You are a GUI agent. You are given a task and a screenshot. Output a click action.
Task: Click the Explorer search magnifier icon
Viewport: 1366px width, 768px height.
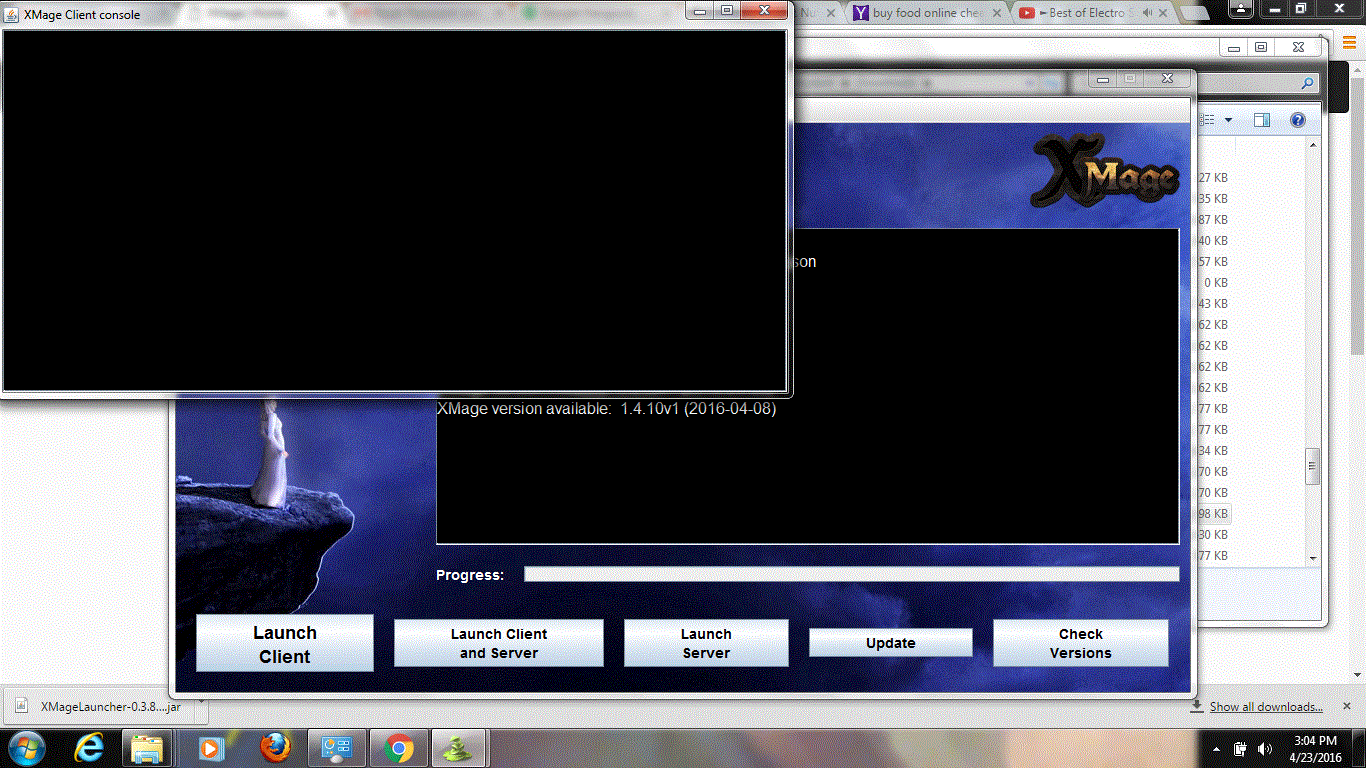click(1308, 83)
